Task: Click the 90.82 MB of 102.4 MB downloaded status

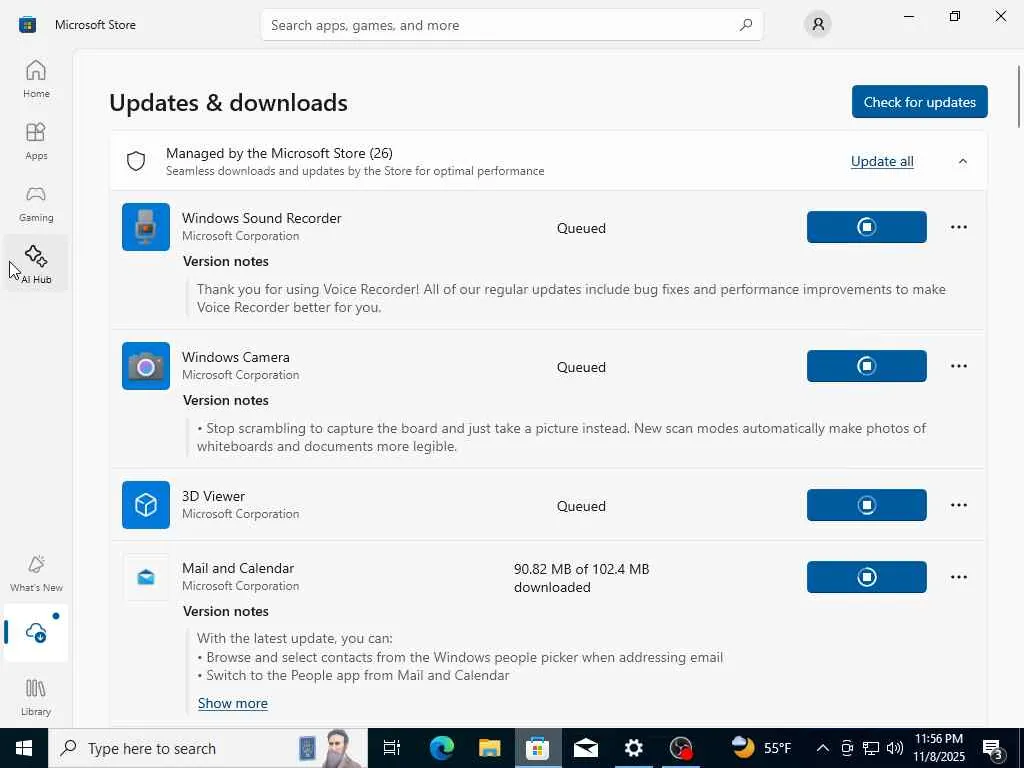Action: click(x=581, y=578)
